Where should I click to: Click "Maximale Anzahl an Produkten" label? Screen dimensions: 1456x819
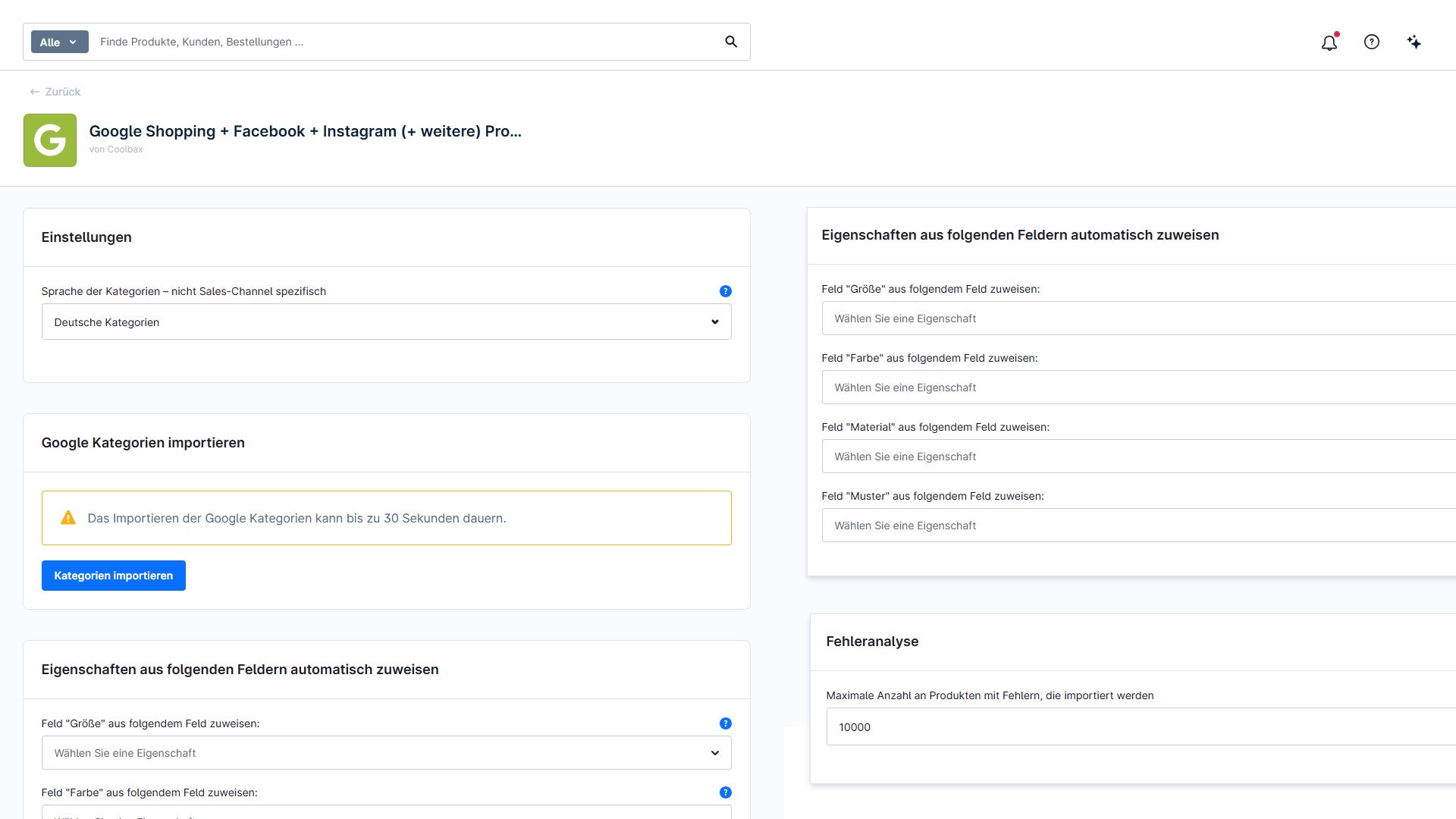tap(990, 695)
